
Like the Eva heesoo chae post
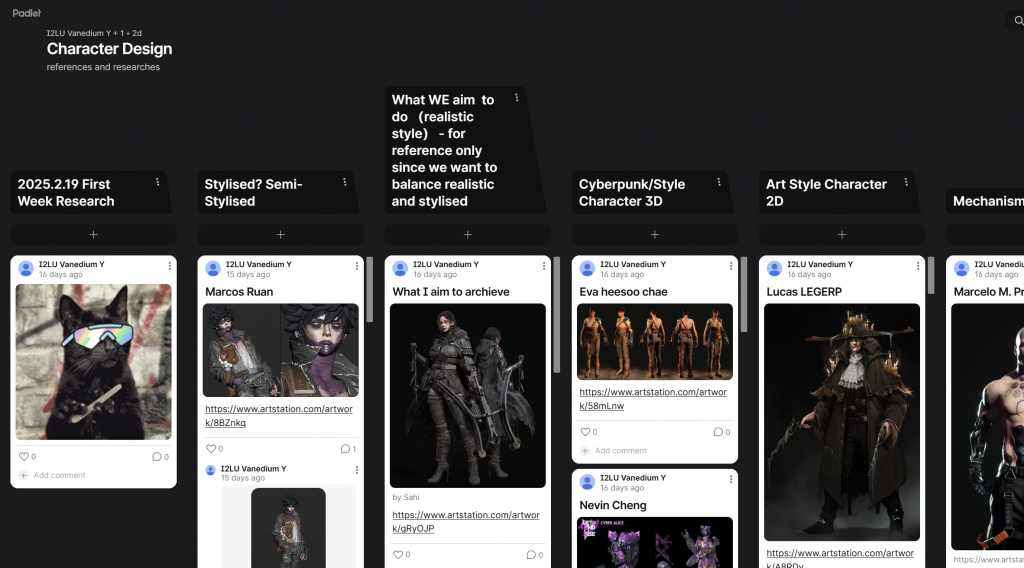coord(585,432)
